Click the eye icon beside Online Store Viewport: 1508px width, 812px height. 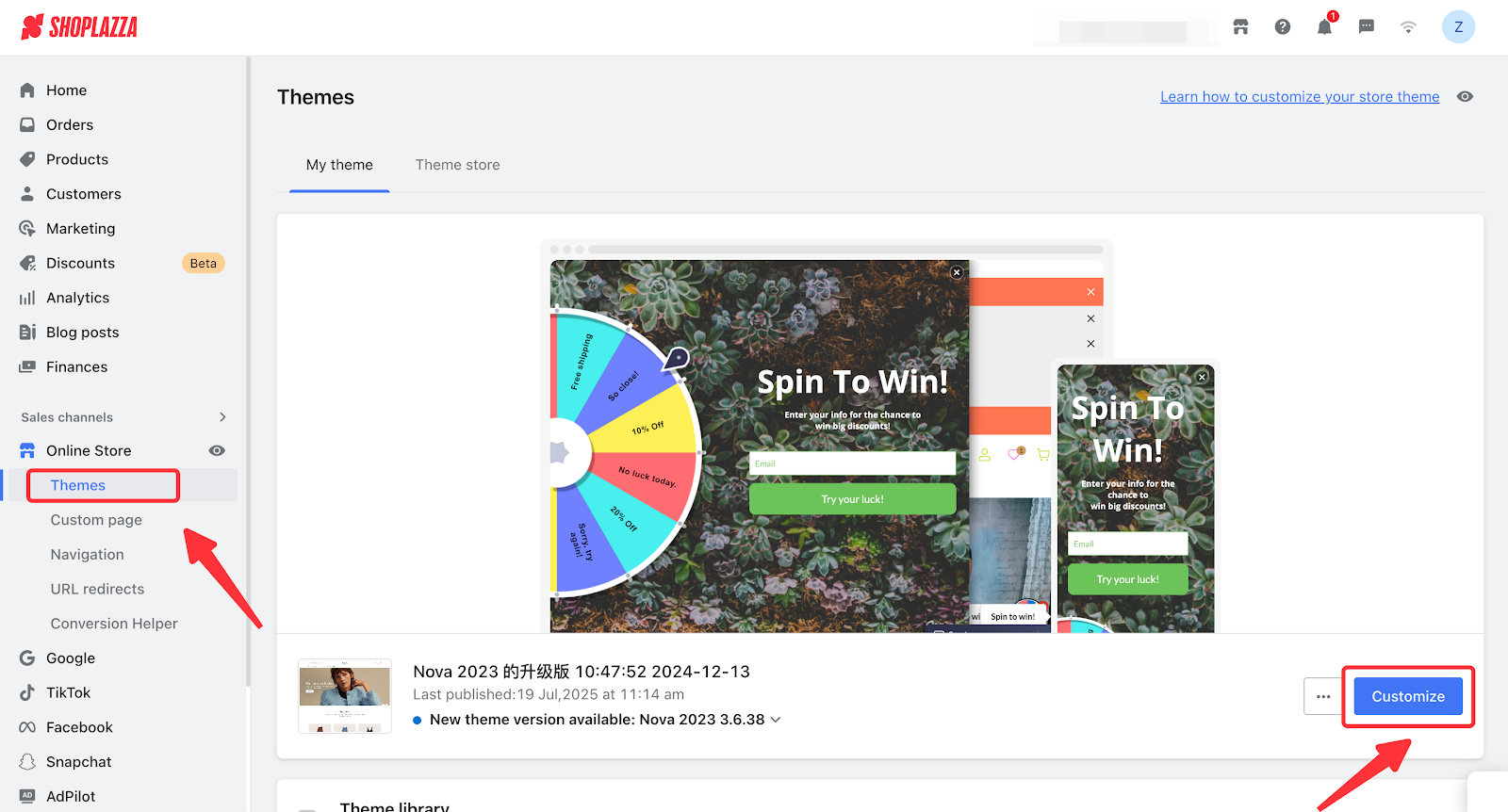217,451
